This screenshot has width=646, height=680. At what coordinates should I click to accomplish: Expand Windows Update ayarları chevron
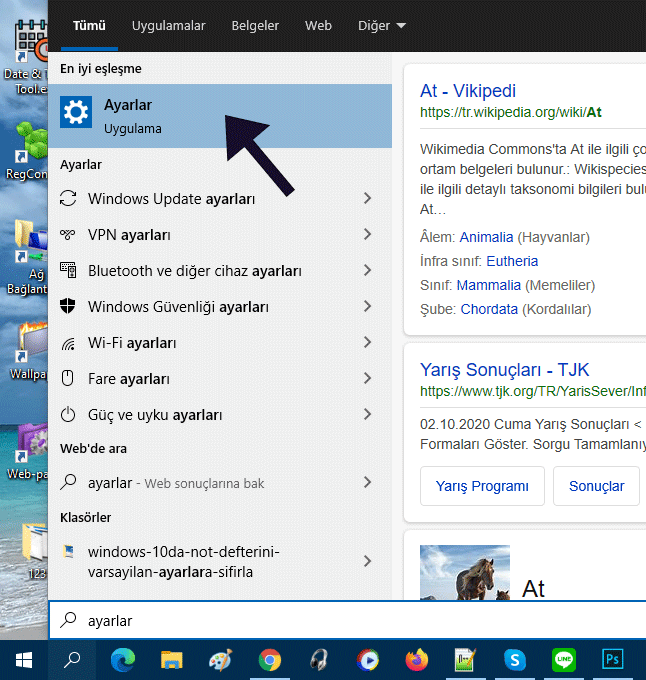tap(367, 199)
